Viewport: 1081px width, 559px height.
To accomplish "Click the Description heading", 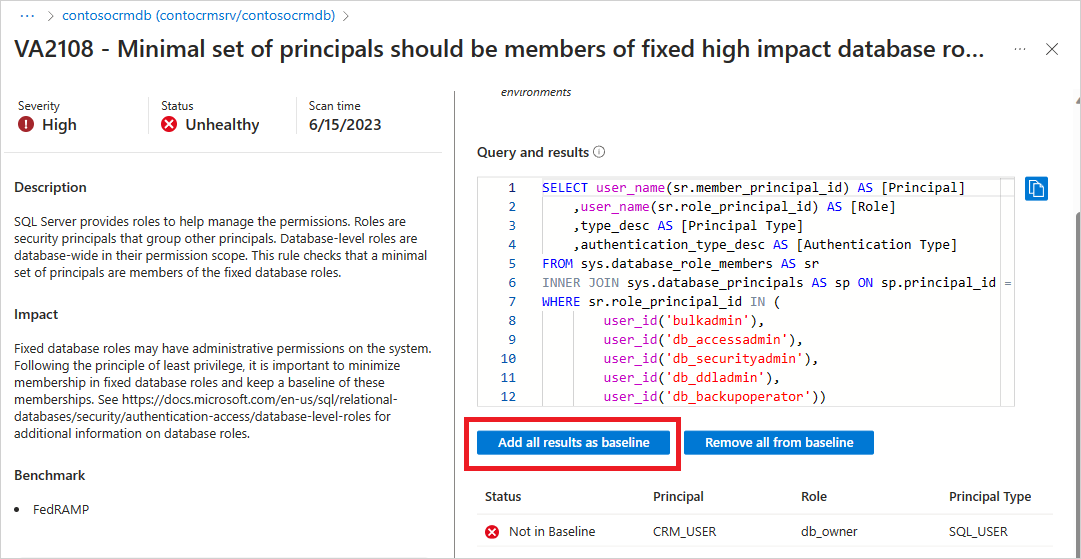I will click(x=50, y=187).
